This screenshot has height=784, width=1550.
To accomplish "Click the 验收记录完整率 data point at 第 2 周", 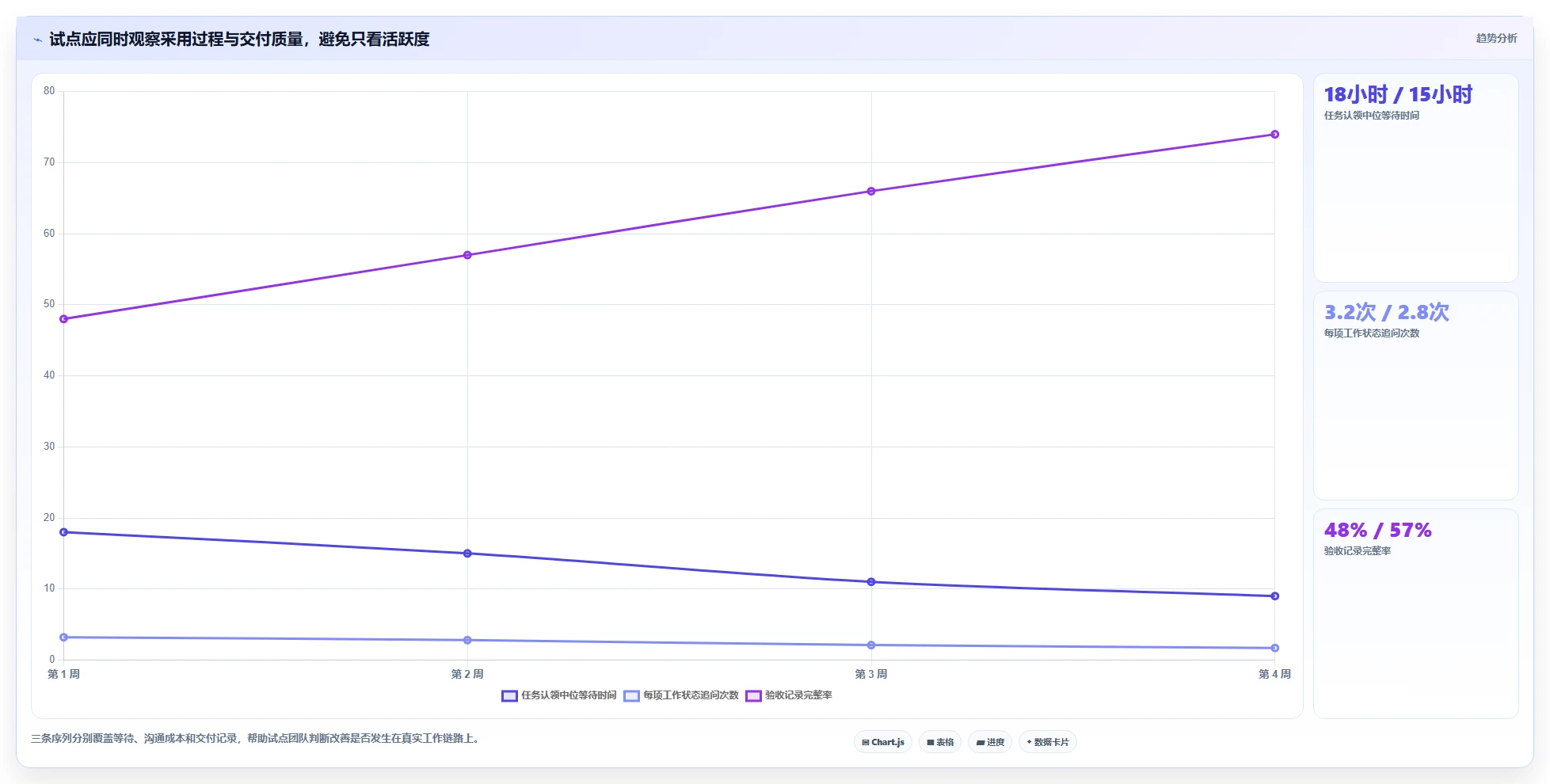I will [467, 255].
